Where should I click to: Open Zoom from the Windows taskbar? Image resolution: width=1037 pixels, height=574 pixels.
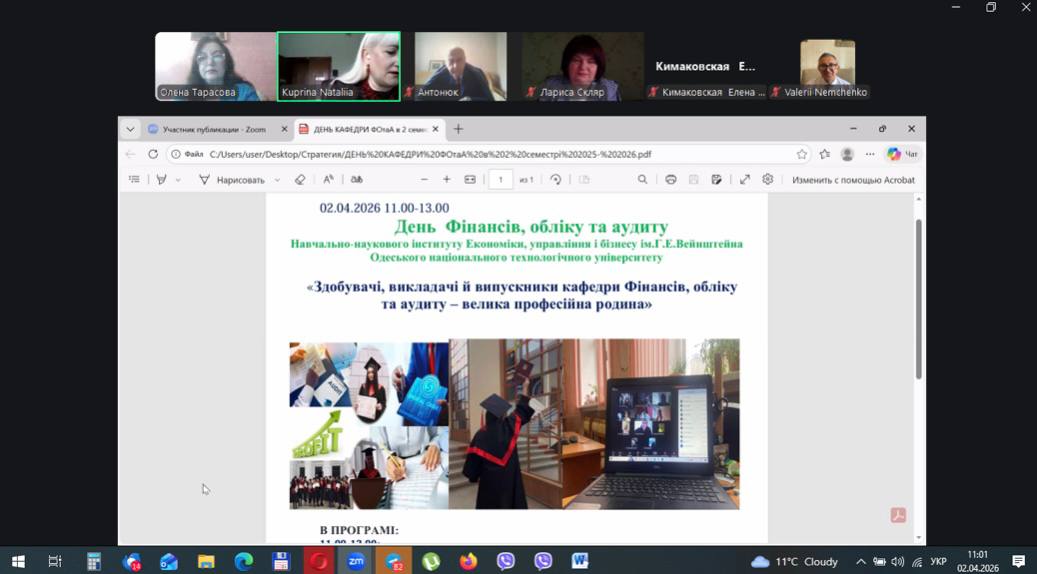[x=356, y=562]
